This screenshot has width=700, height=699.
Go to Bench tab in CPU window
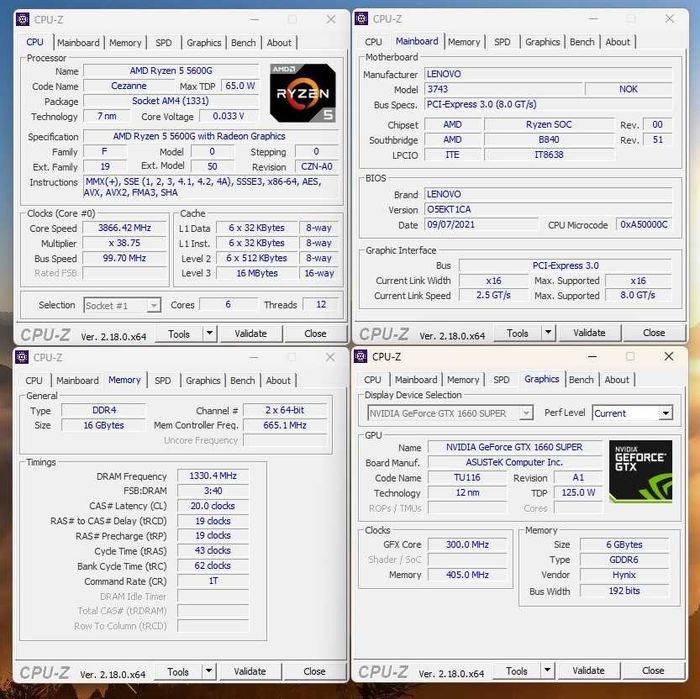click(243, 43)
